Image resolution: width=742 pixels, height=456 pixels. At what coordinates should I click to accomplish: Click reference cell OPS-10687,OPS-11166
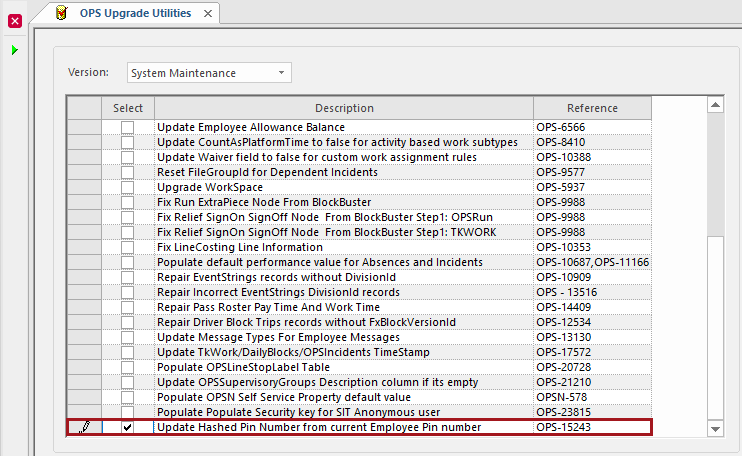click(x=592, y=262)
